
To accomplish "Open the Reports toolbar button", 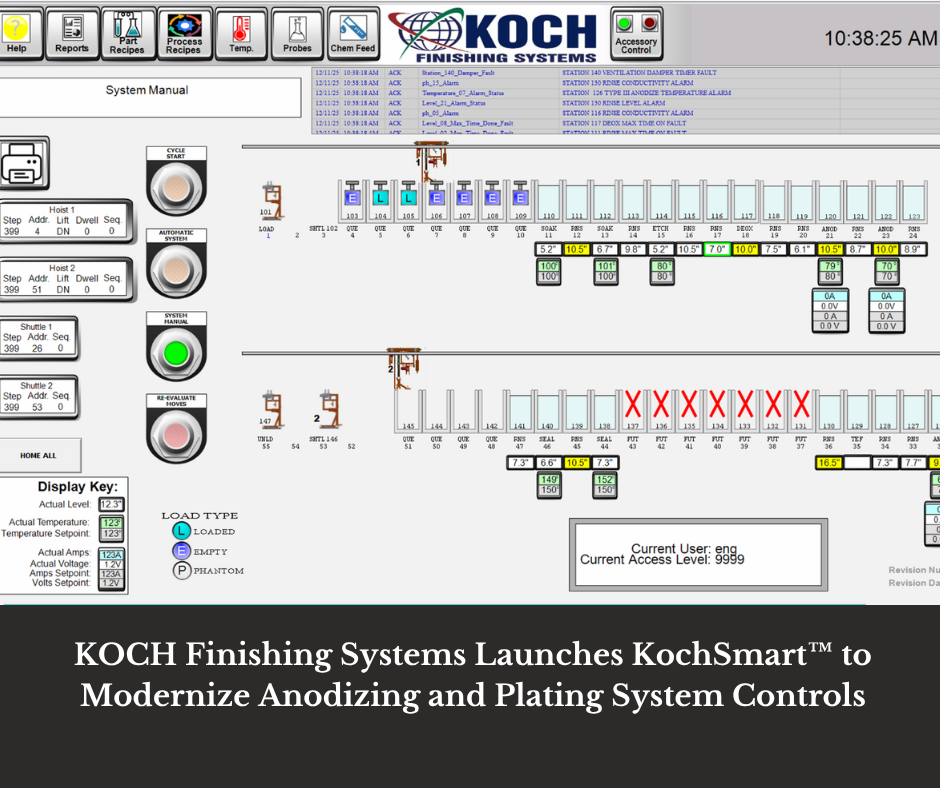I will tap(72, 34).
